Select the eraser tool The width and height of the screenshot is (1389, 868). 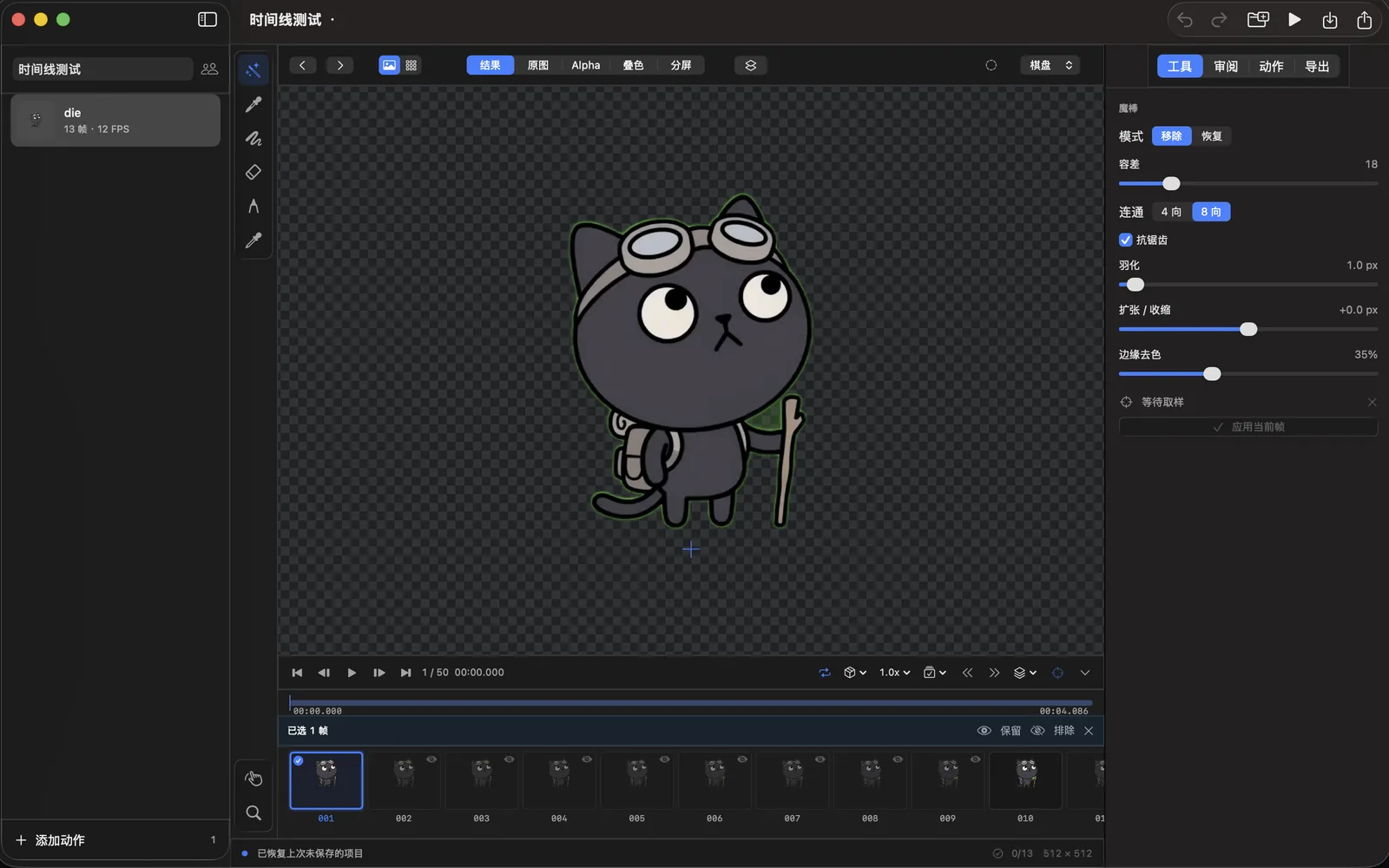(x=253, y=172)
